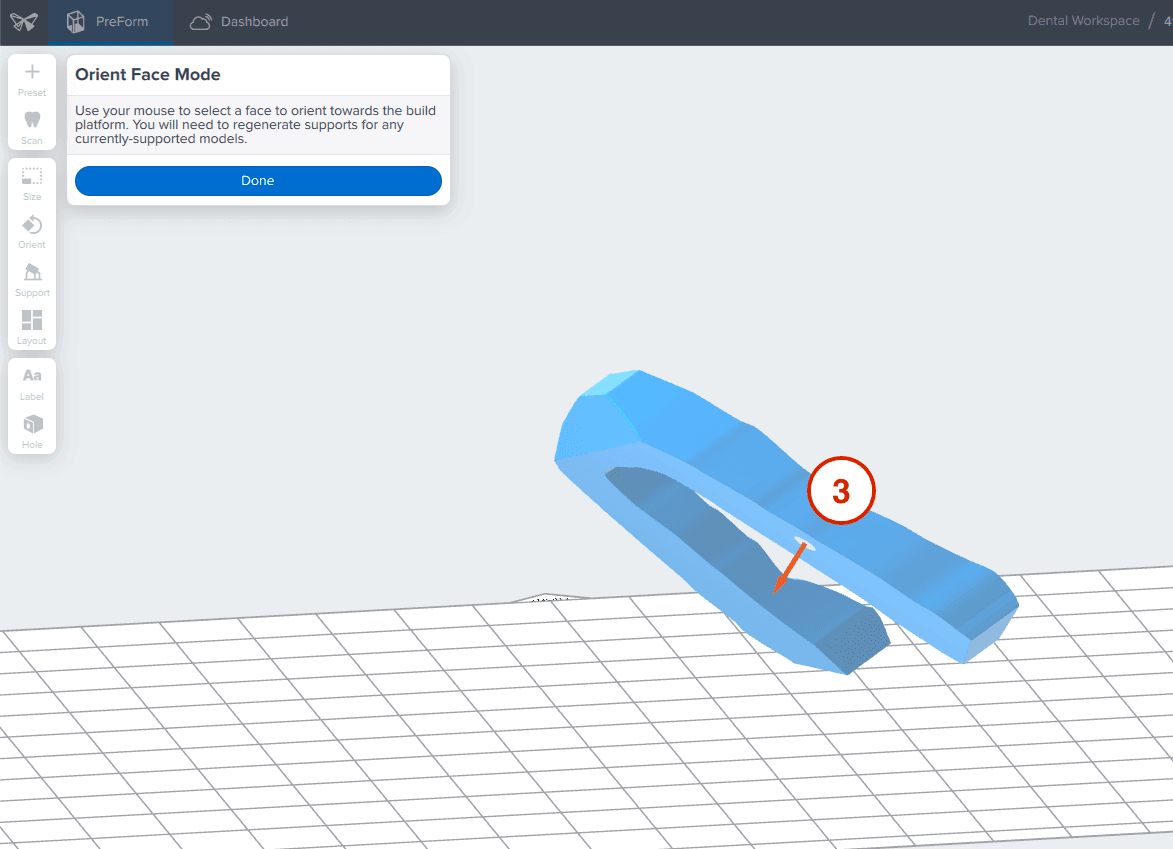This screenshot has width=1173, height=849.
Task: Open the Support generation tool
Action: pos(32,279)
